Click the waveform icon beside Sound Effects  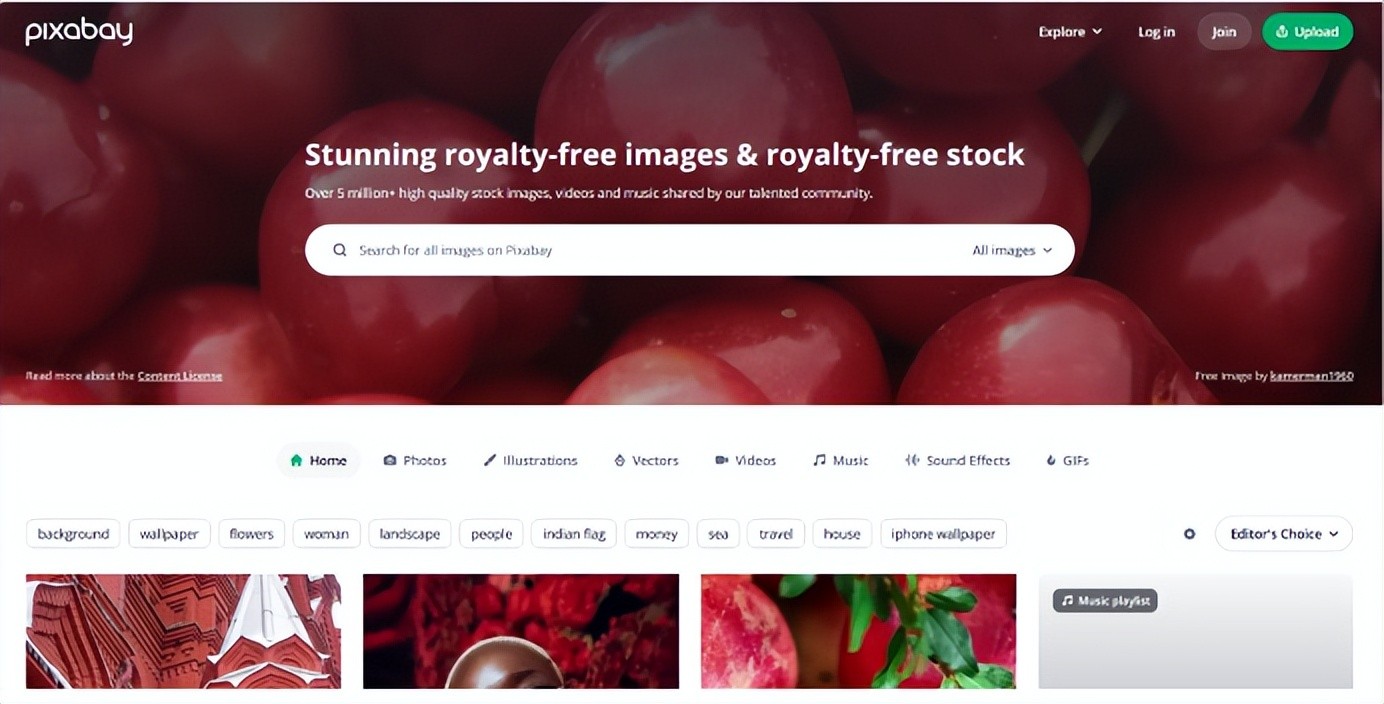coord(912,460)
